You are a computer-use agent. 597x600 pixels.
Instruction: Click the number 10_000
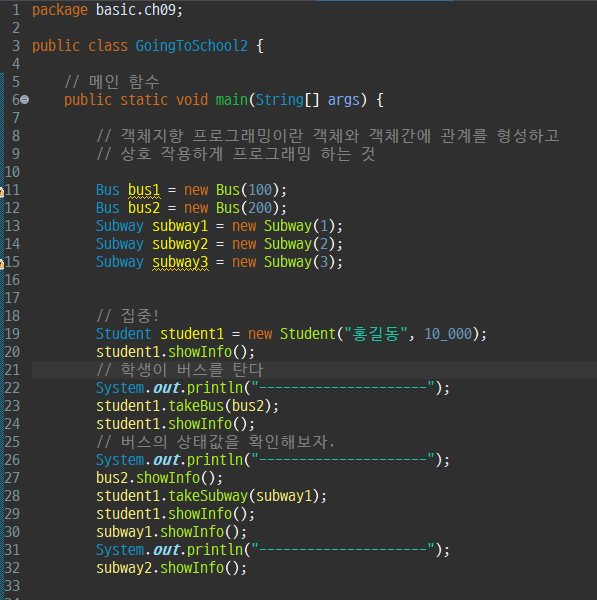(448, 334)
